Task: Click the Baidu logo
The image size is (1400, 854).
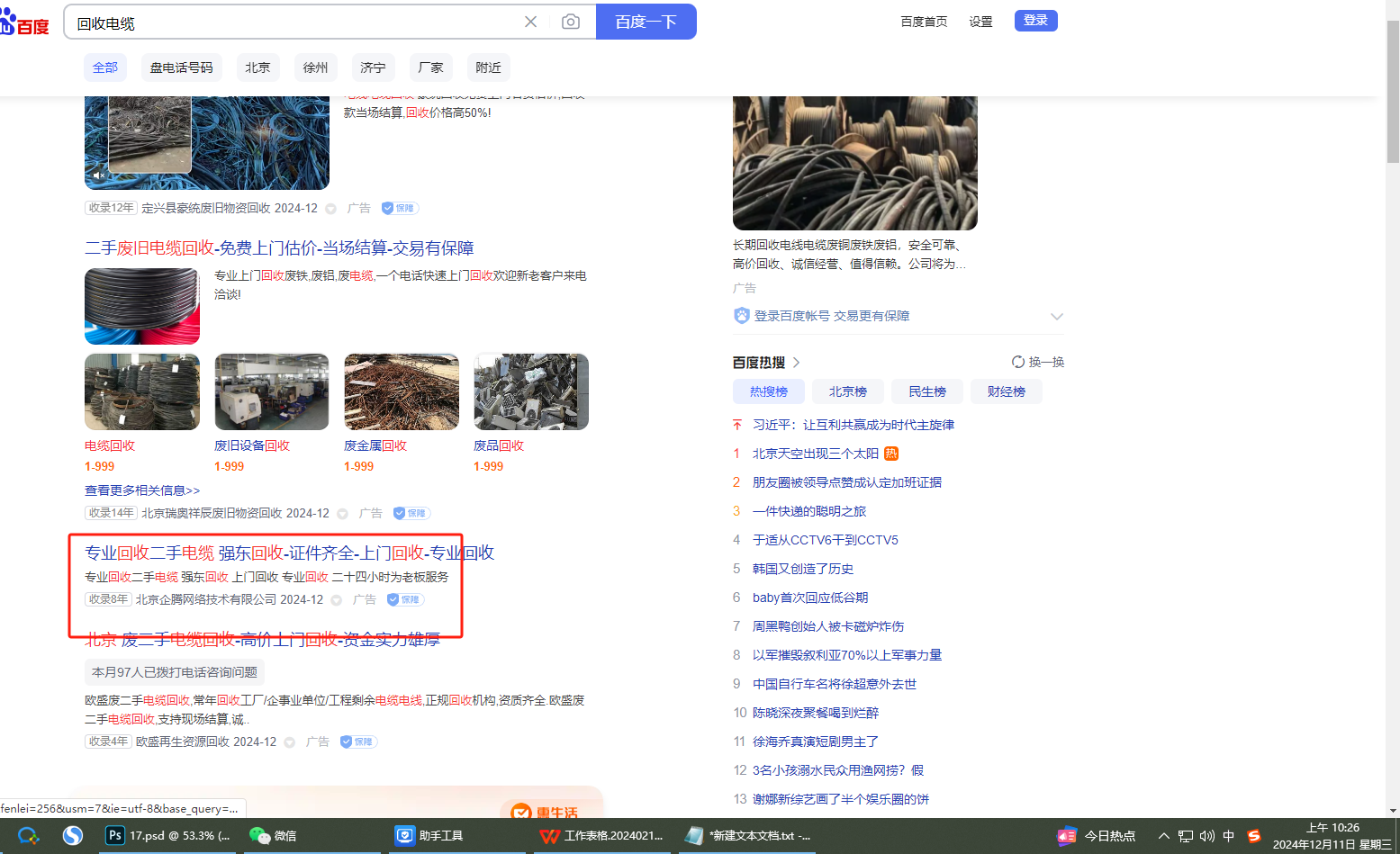Action: [24, 22]
